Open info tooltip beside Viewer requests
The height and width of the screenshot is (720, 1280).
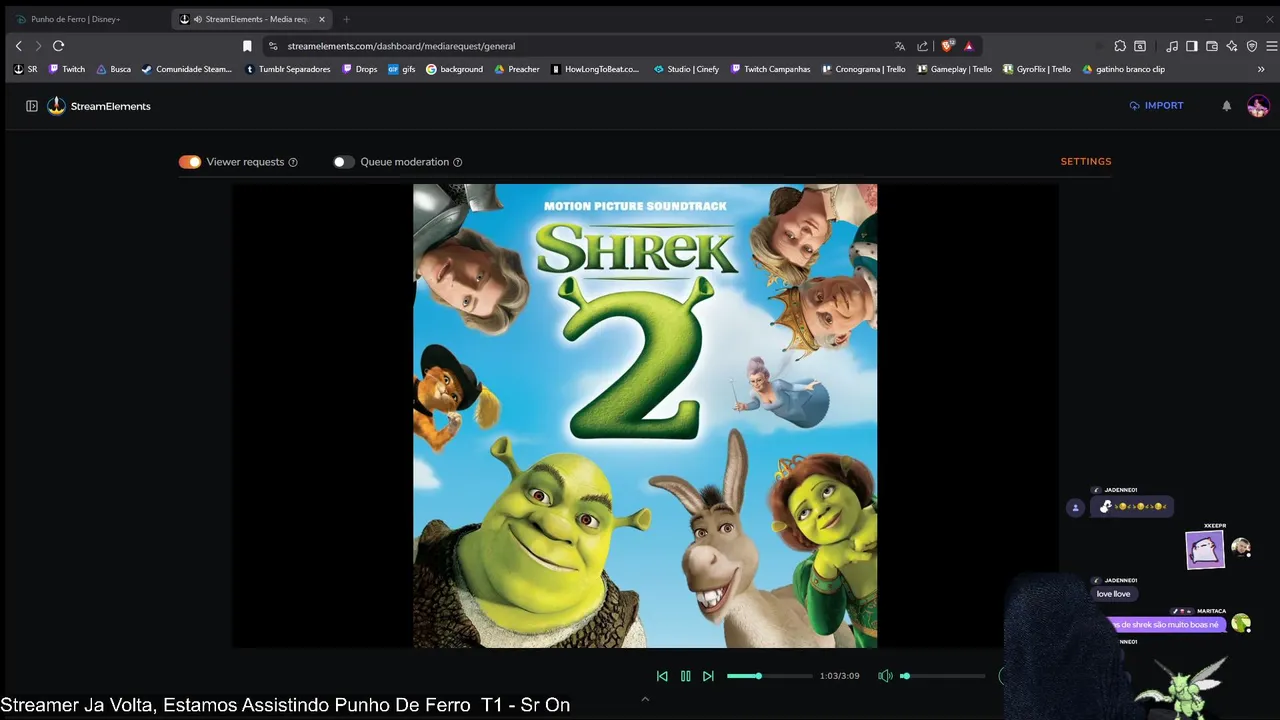293,162
